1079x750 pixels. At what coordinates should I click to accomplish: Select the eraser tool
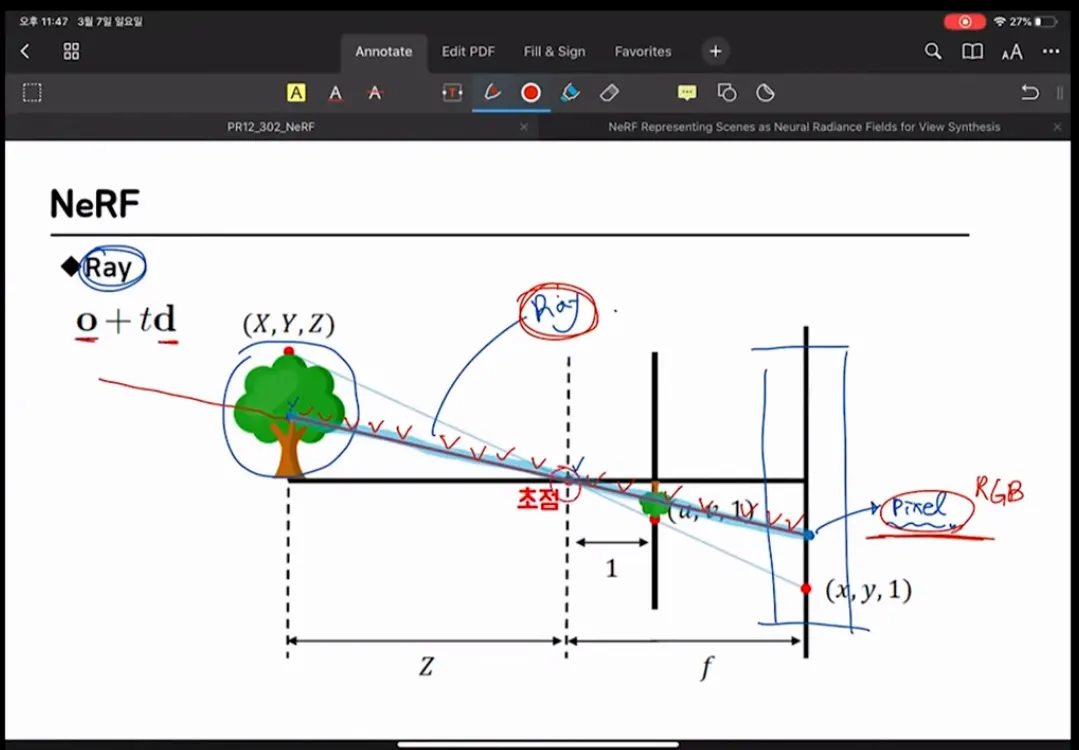(609, 93)
